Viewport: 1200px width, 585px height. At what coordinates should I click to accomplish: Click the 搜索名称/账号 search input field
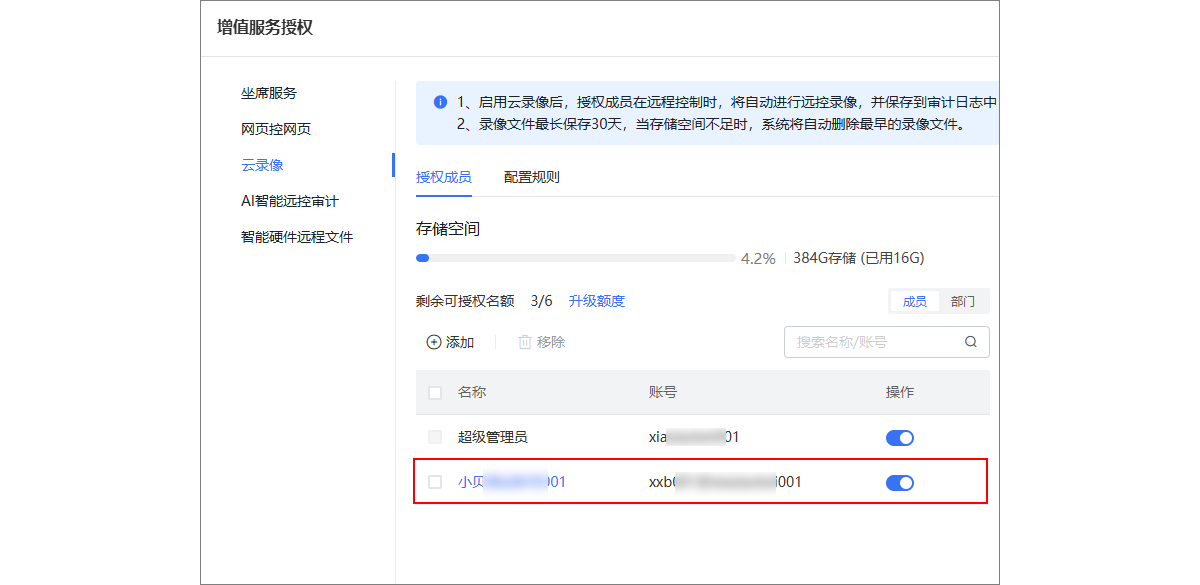[870, 341]
